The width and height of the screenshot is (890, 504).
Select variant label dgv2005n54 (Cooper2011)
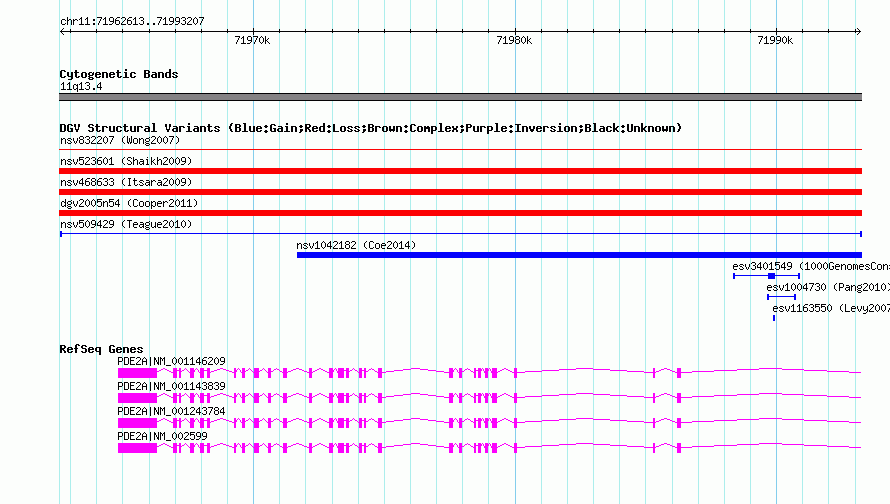point(129,203)
